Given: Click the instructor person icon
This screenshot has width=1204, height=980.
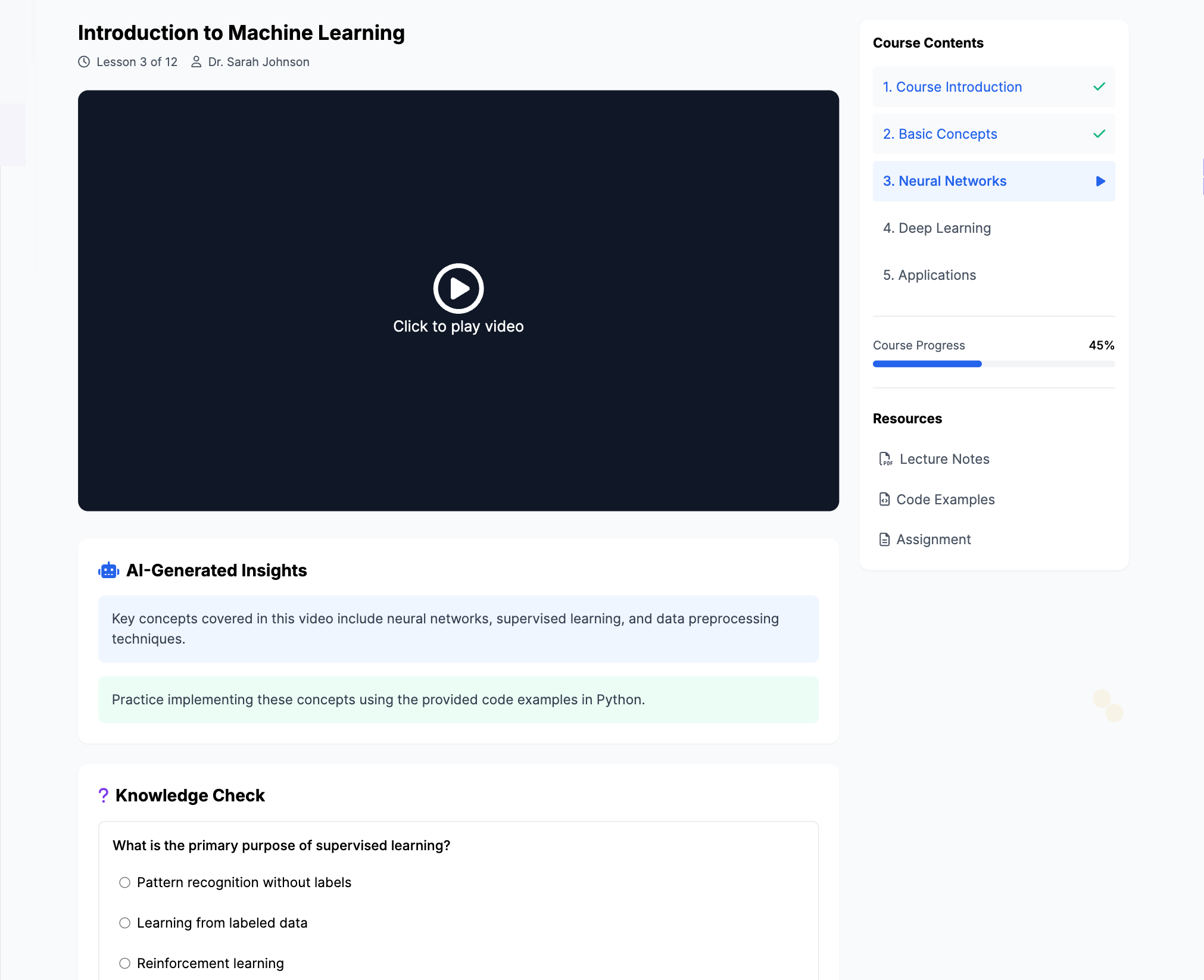Looking at the screenshot, I should [196, 62].
